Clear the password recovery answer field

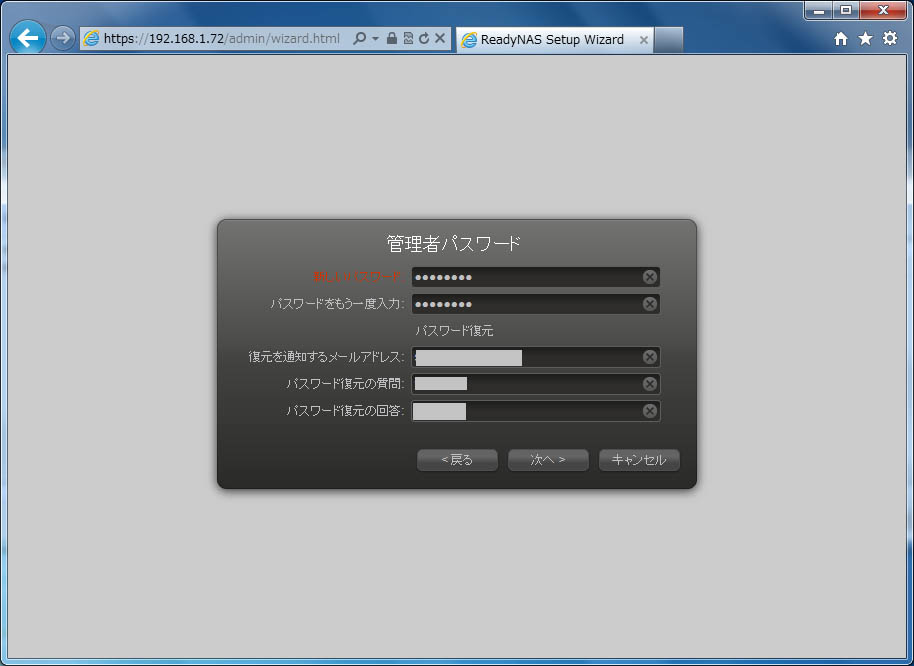650,411
